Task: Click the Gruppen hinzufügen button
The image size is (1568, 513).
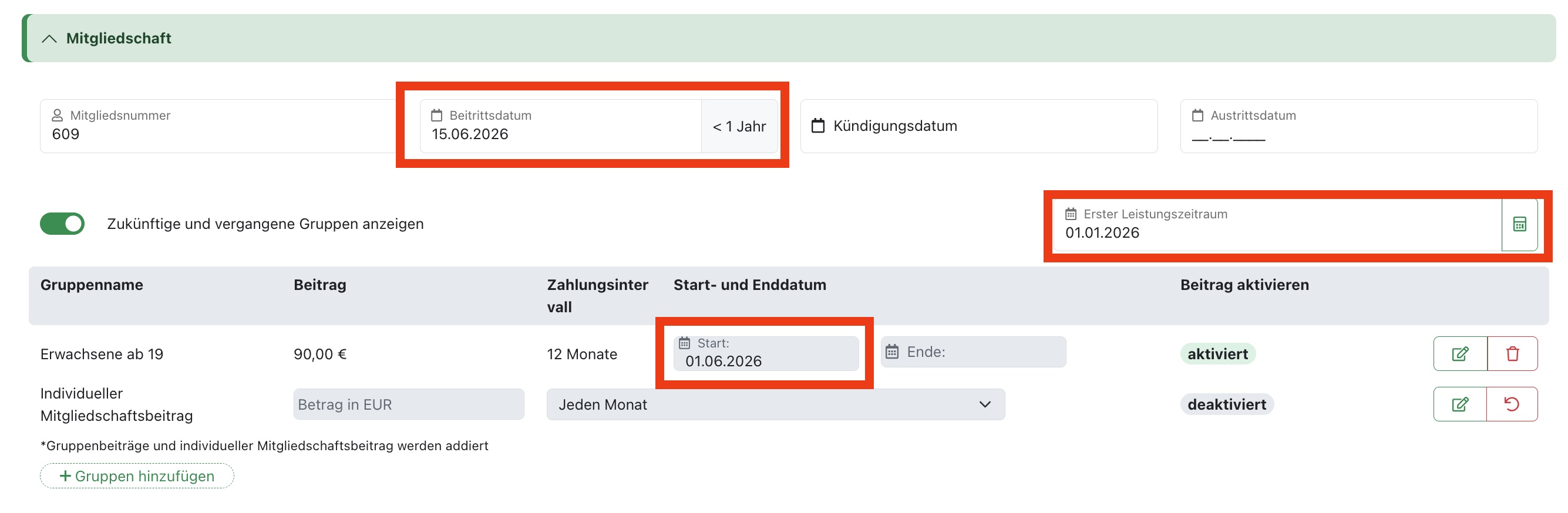Action: pos(137,476)
